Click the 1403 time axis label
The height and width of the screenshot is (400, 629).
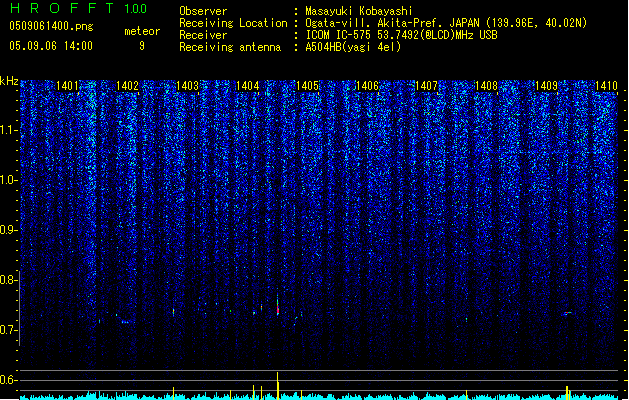pos(187,86)
